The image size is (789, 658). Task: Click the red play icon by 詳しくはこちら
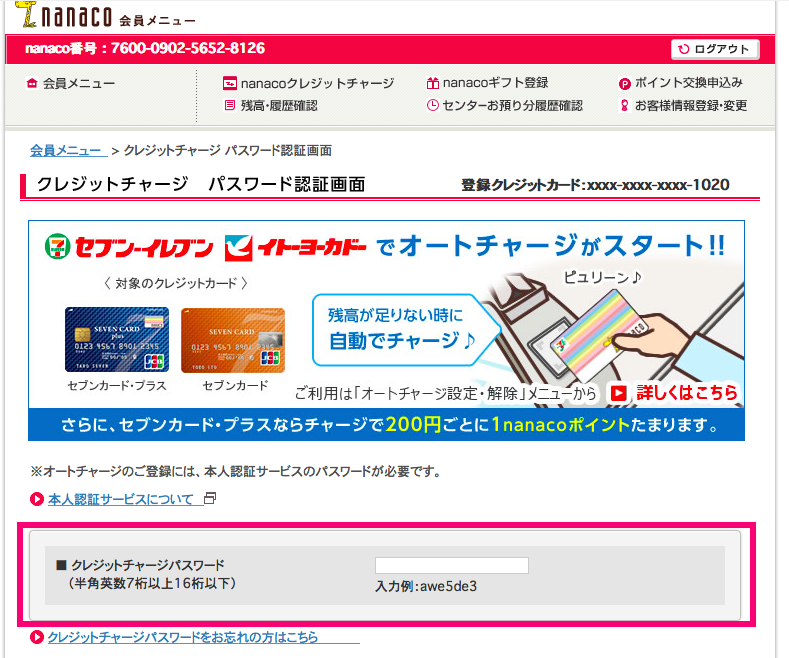coord(618,393)
